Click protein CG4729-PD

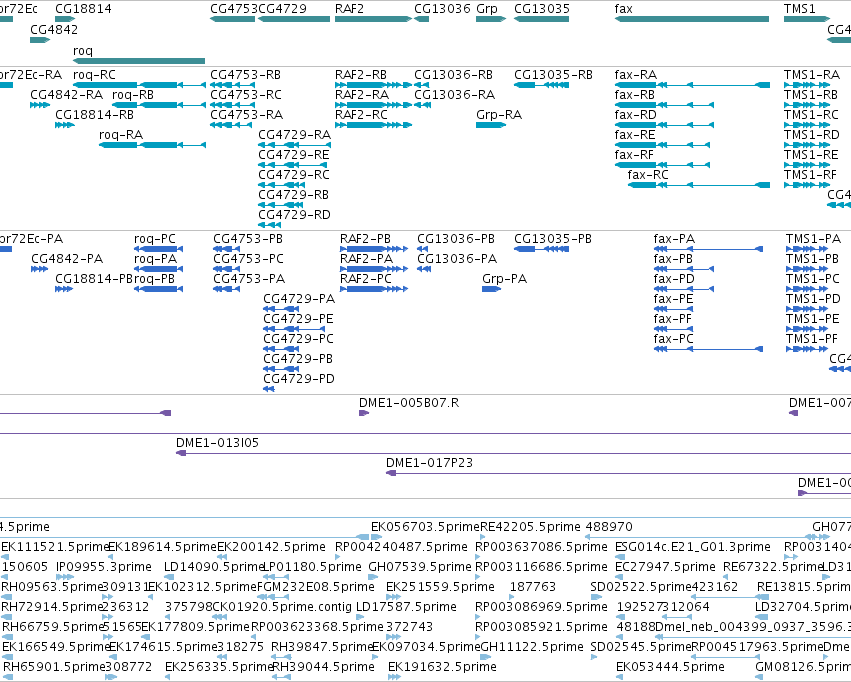pyautogui.click(x=269, y=389)
